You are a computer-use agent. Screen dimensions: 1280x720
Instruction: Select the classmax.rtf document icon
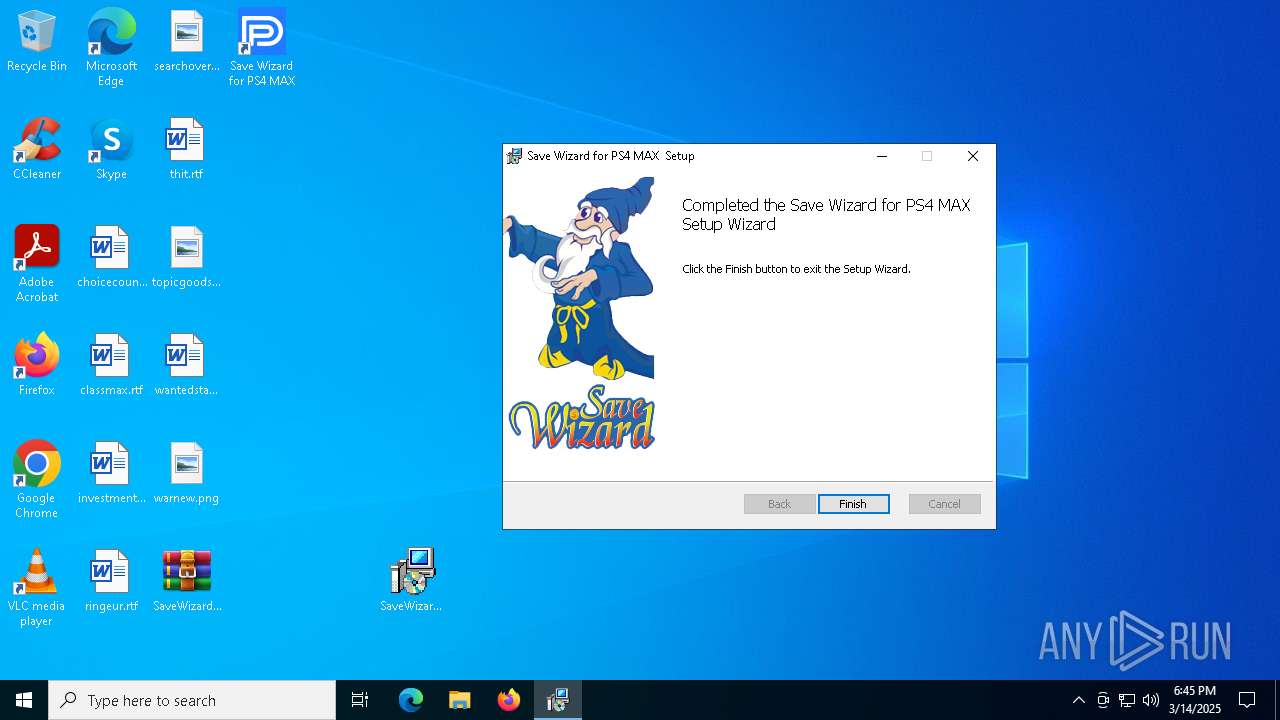(x=111, y=366)
